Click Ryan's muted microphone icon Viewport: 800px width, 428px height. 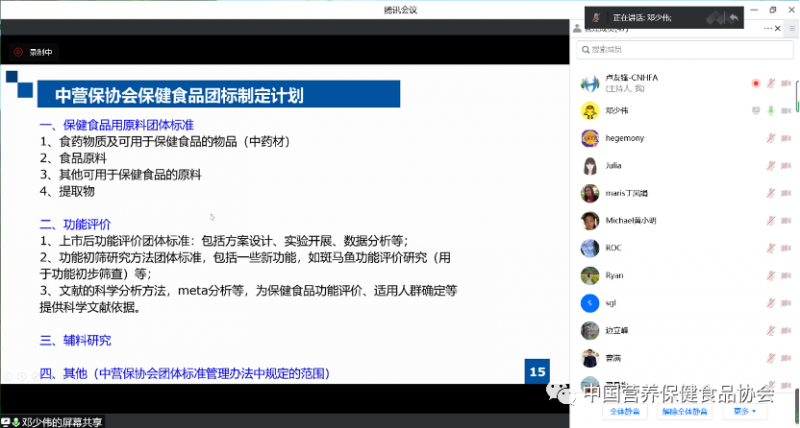click(771, 275)
